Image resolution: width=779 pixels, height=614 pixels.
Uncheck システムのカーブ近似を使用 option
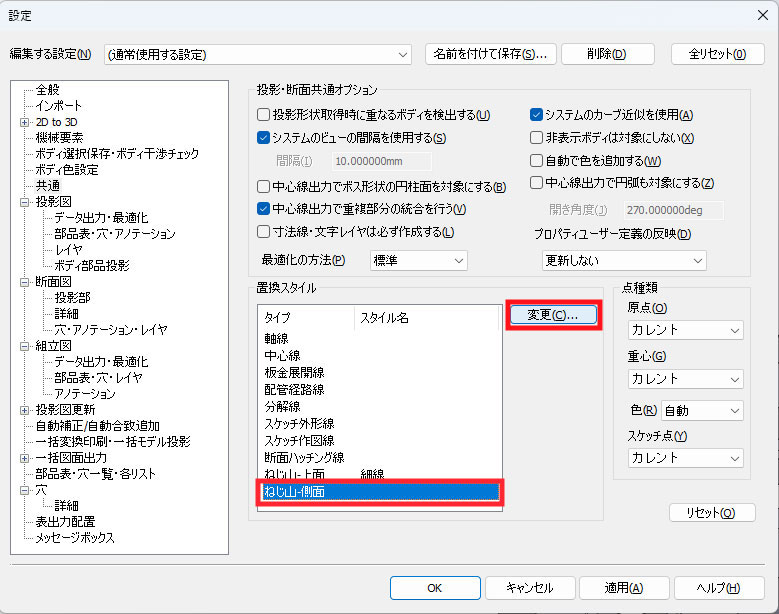coord(537,115)
